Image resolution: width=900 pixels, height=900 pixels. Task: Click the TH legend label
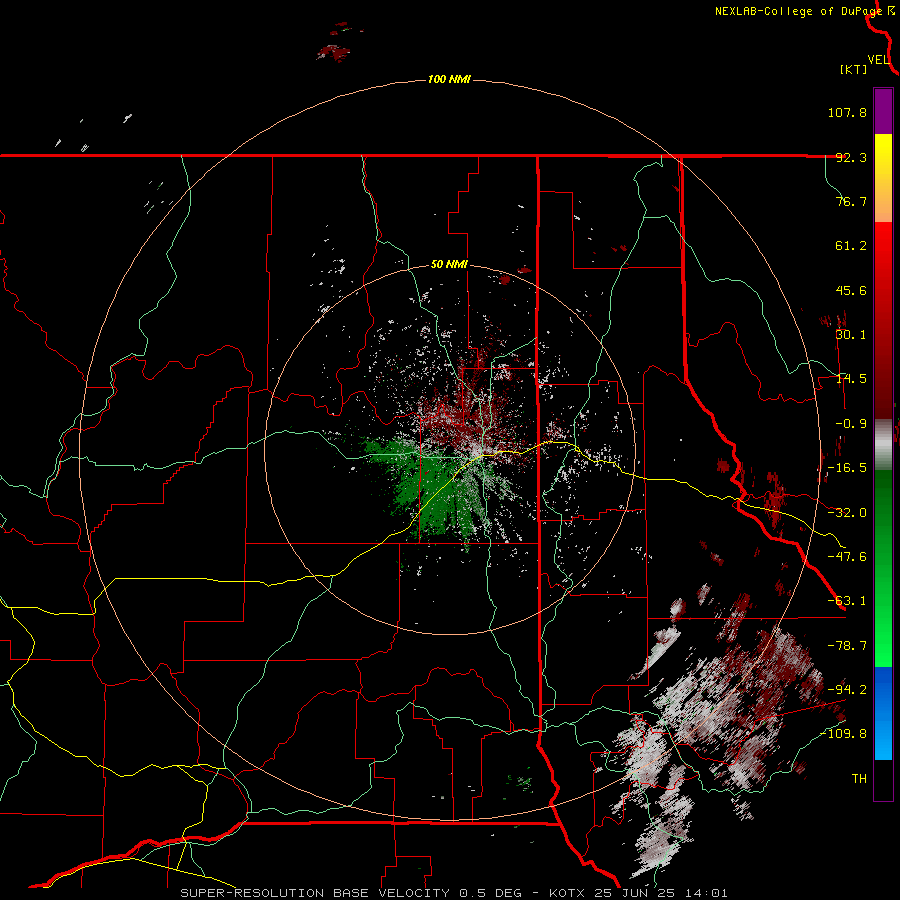click(x=859, y=778)
